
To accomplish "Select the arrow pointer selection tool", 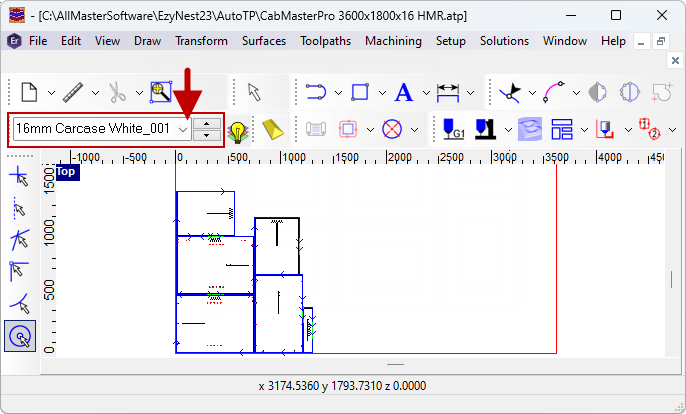I will pos(255,93).
